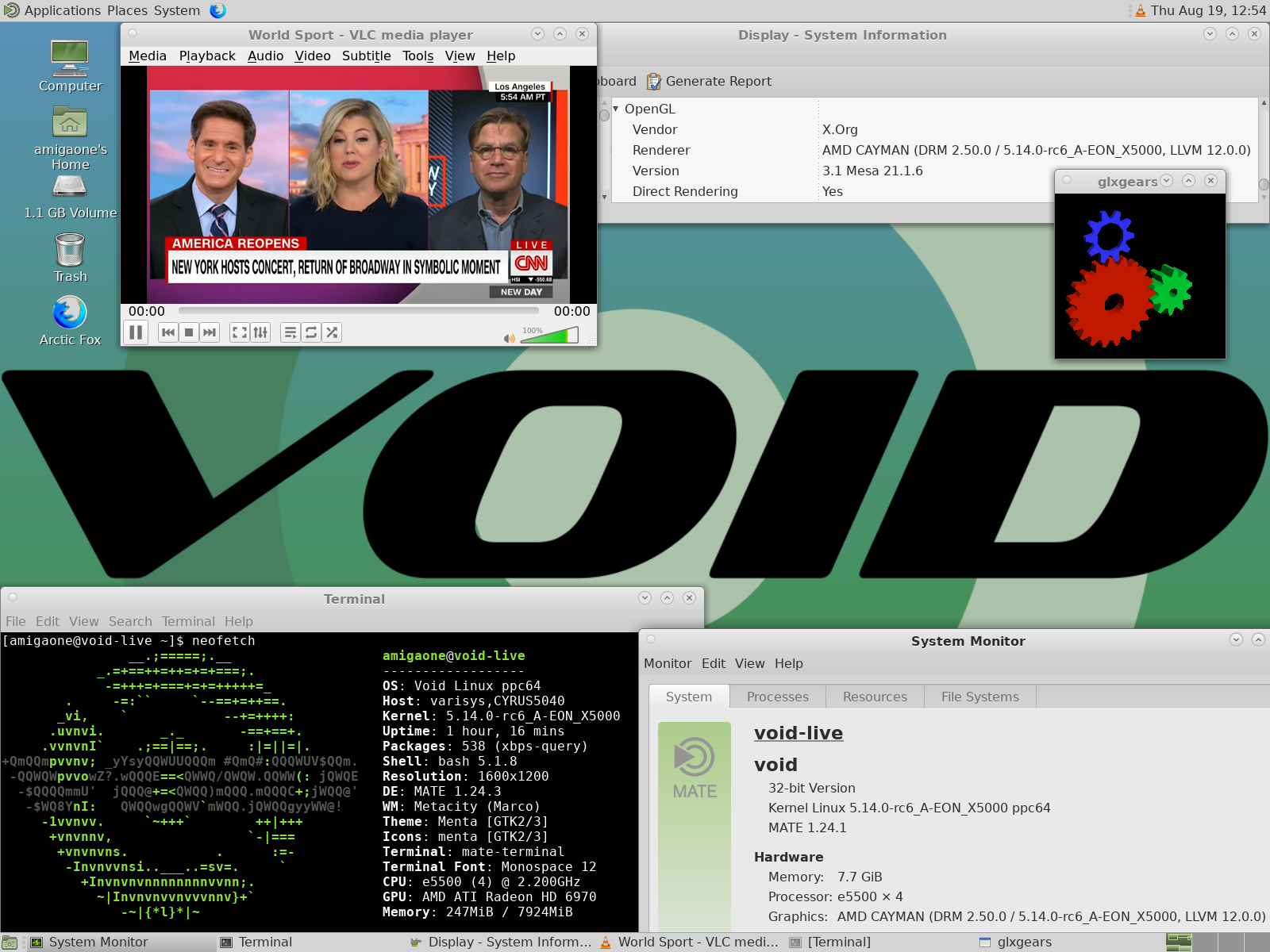1270x952 pixels.
Task: Switch to glxgears via taskbar
Action: coord(1069,942)
